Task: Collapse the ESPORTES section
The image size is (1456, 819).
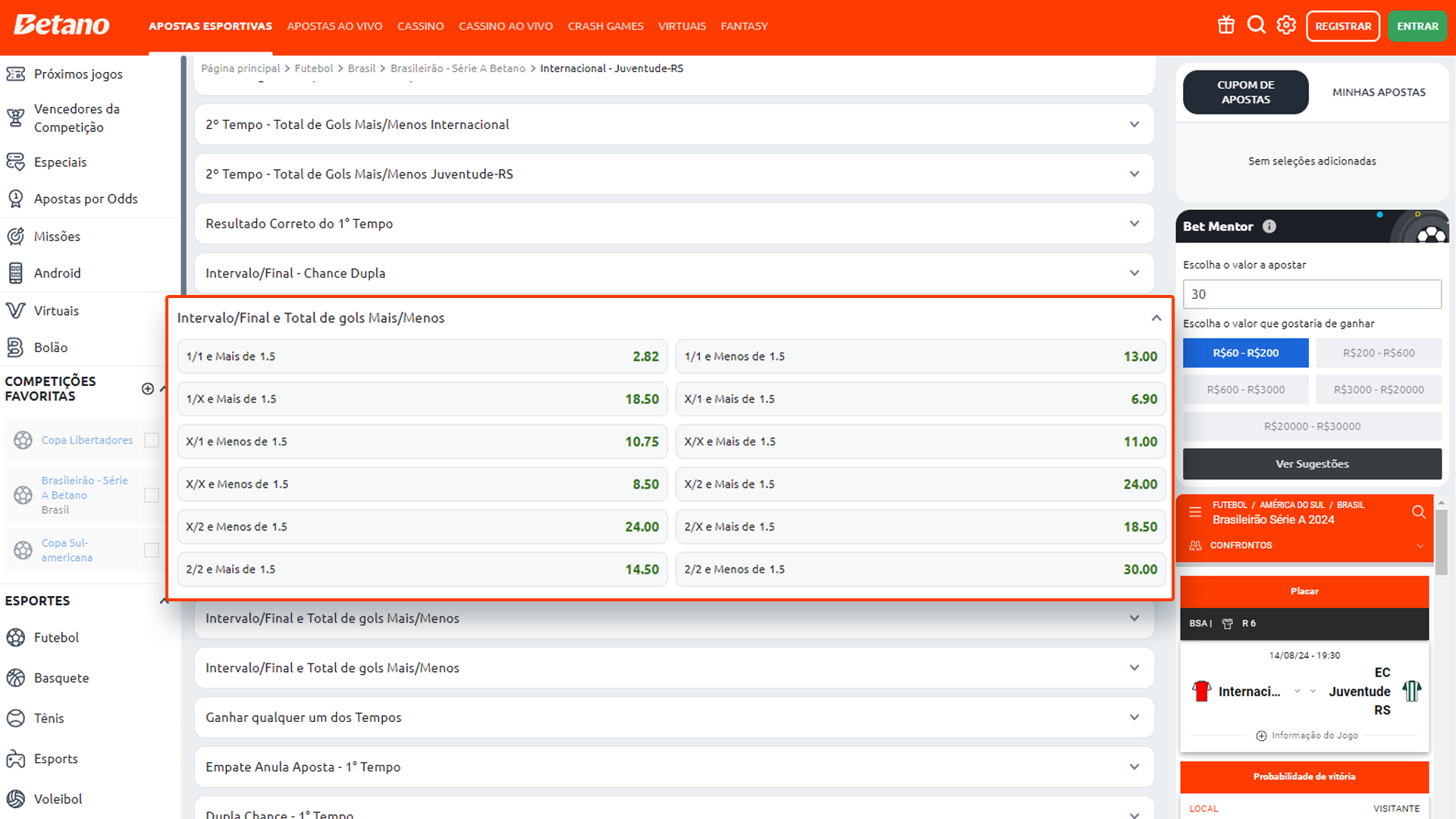Action: (164, 601)
